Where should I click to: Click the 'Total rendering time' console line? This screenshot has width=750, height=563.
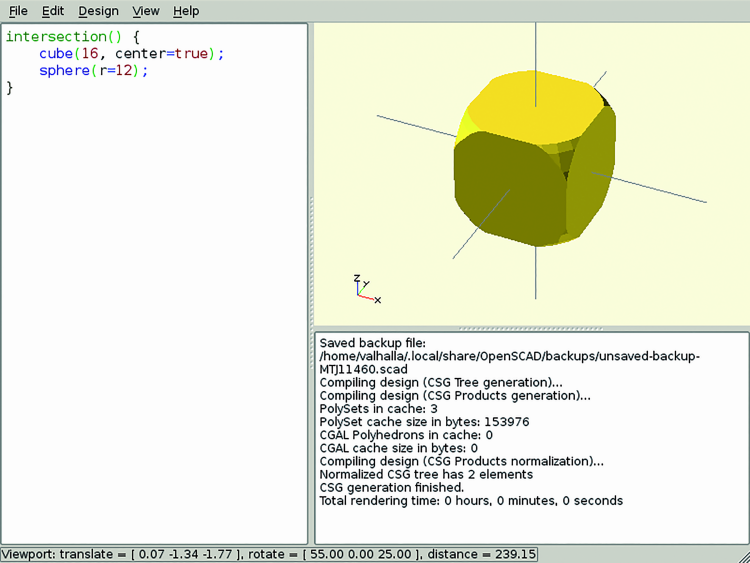470,500
